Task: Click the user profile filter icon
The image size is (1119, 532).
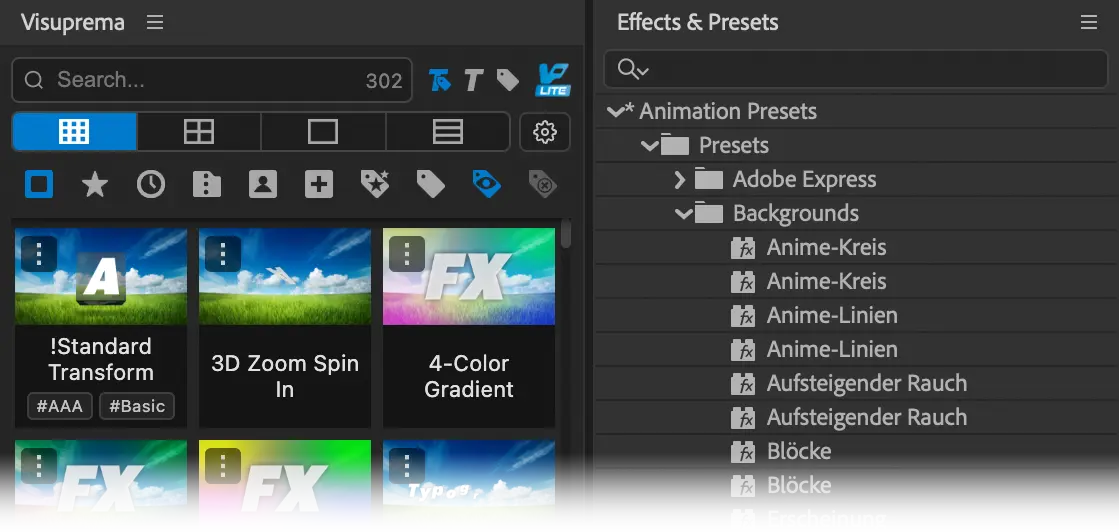Action: pos(263,185)
